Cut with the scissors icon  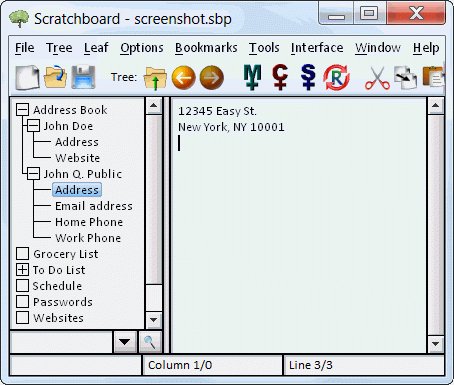(x=377, y=78)
